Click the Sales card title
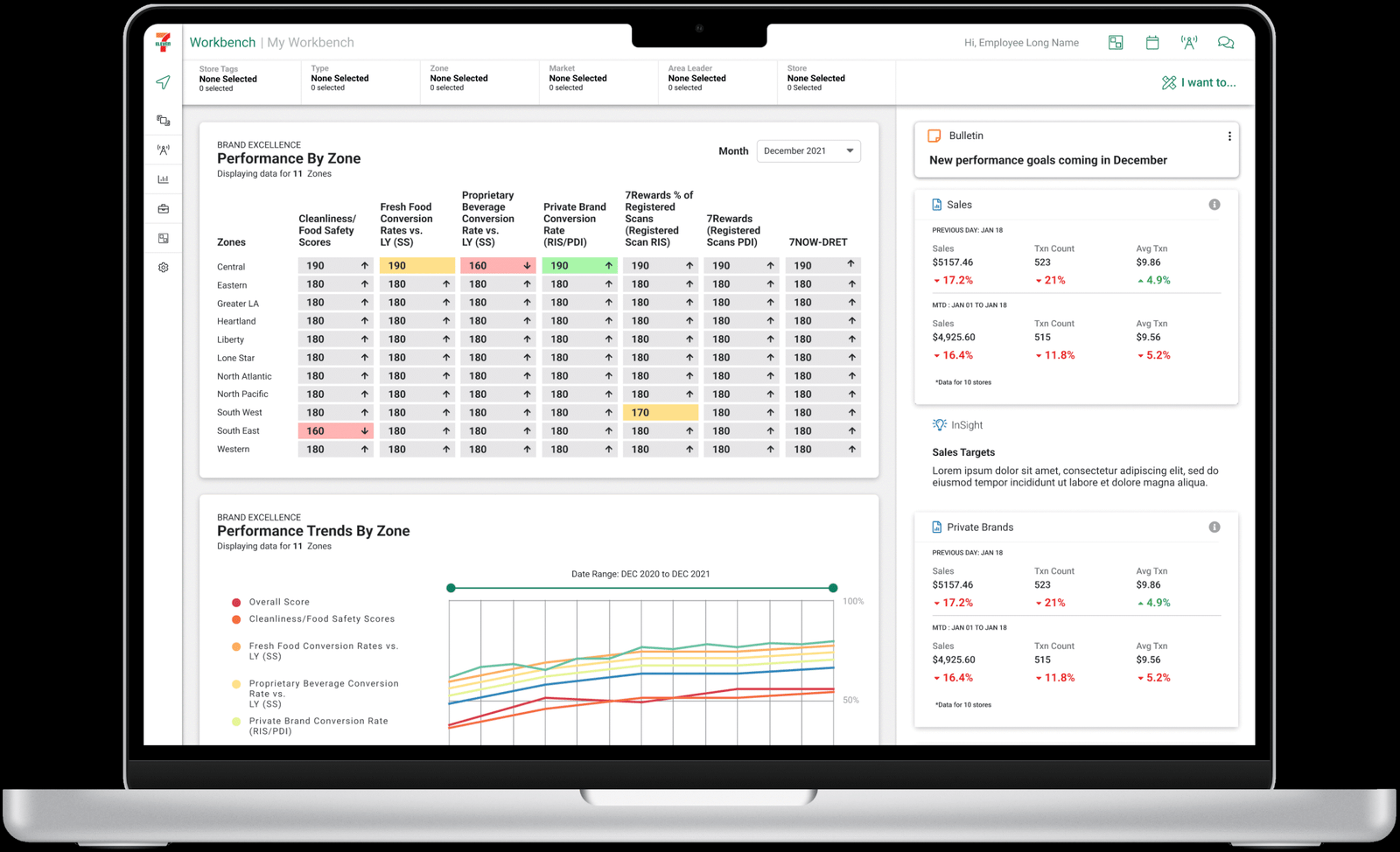This screenshot has height=852, width=1400. 959,205
